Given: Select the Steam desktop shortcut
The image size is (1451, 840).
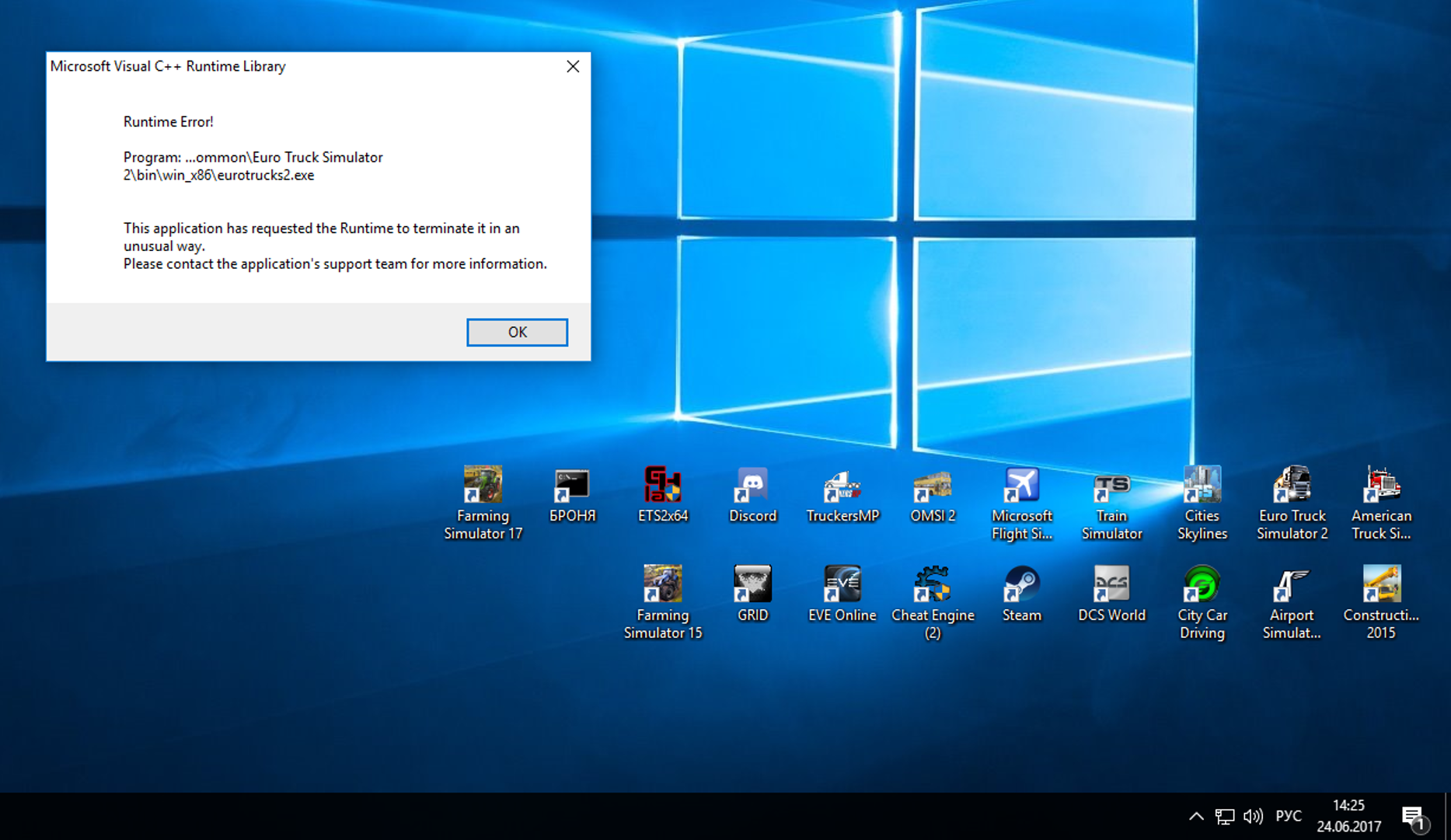Looking at the screenshot, I should point(1022,594).
